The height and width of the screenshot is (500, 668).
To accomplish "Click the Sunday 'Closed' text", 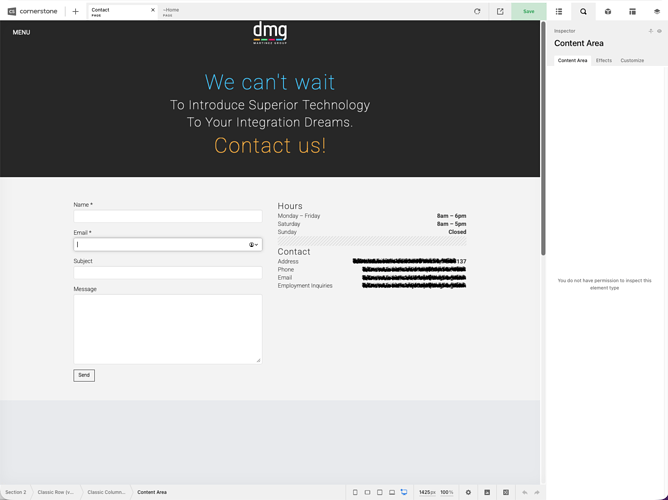I will (x=457, y=232).
